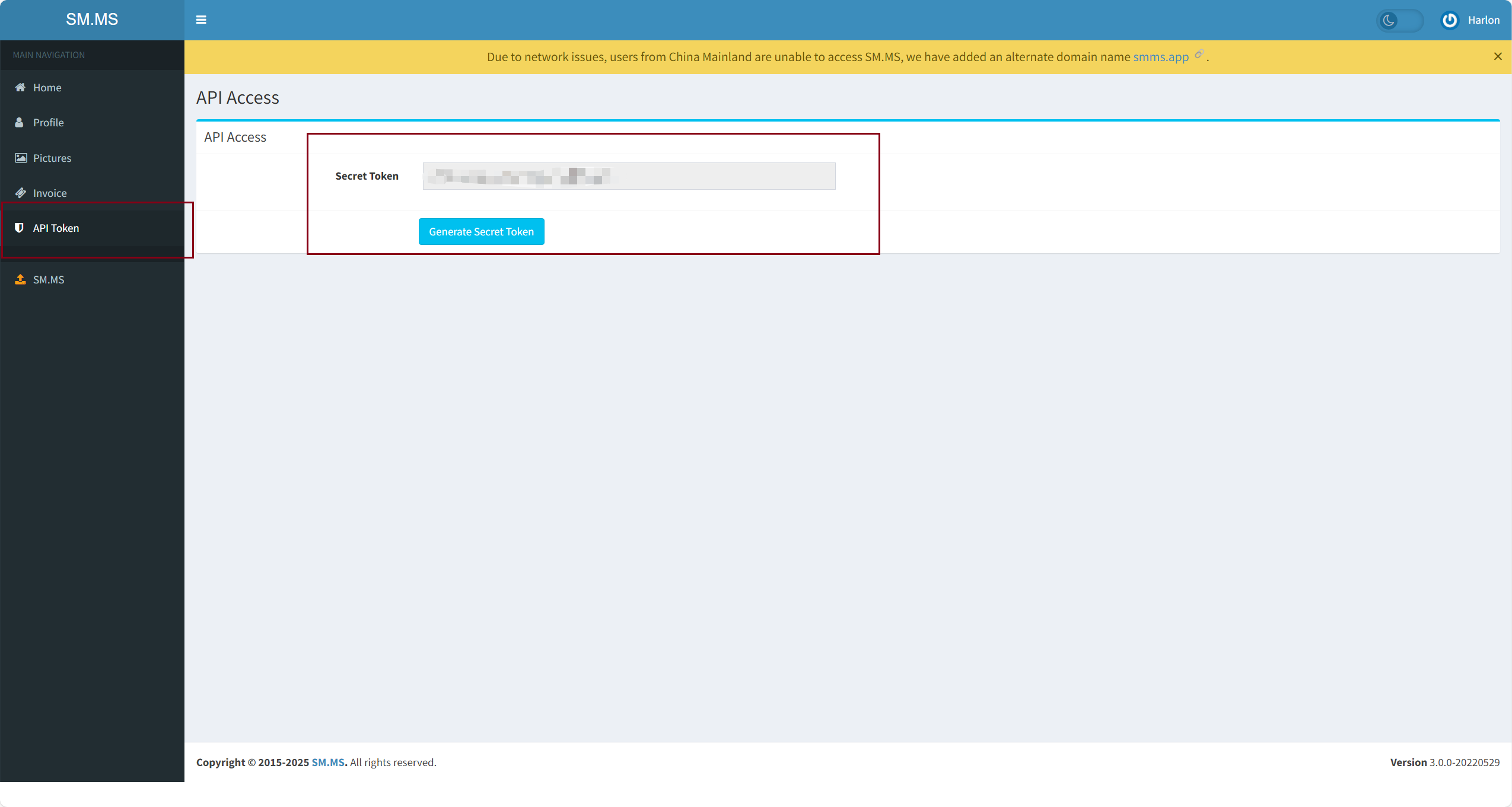Click the Invoice ticket icon
Screen dimensions: 1512x807
(x=21, y=193)
